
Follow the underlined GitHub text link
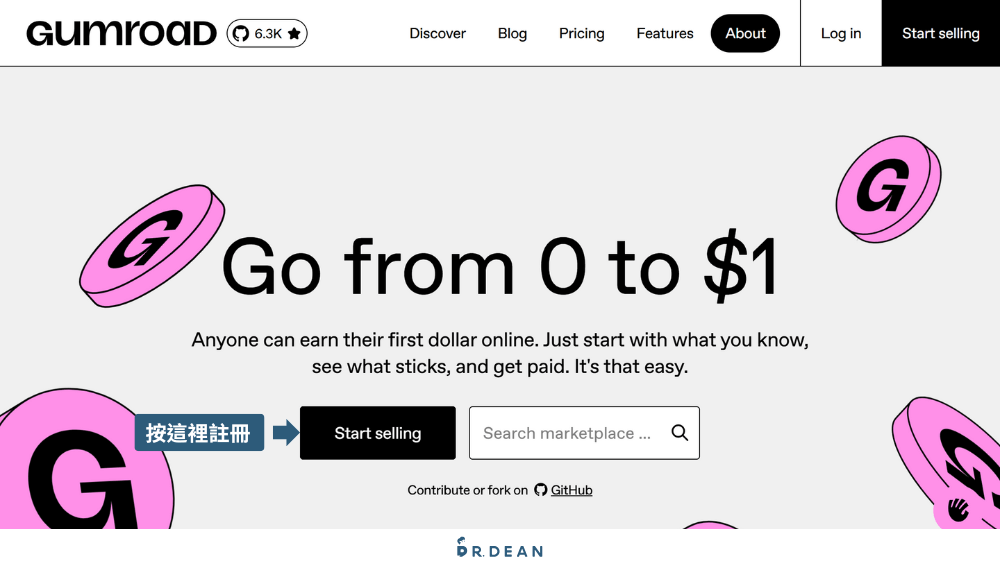(x=572, y=490)
